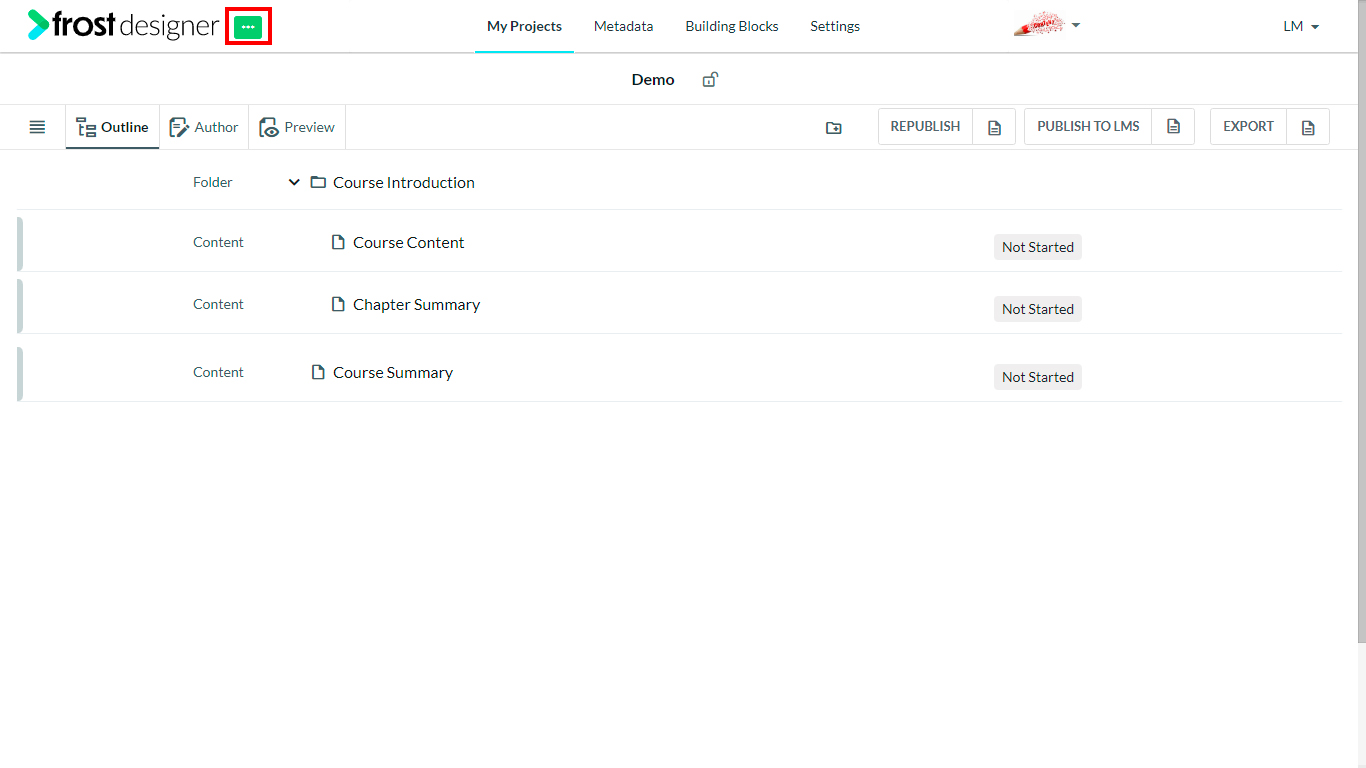Screen dimensions: 1366x768
Task: Open the LM user menu
Action: pyautogui.click(x=1301, y=26)
